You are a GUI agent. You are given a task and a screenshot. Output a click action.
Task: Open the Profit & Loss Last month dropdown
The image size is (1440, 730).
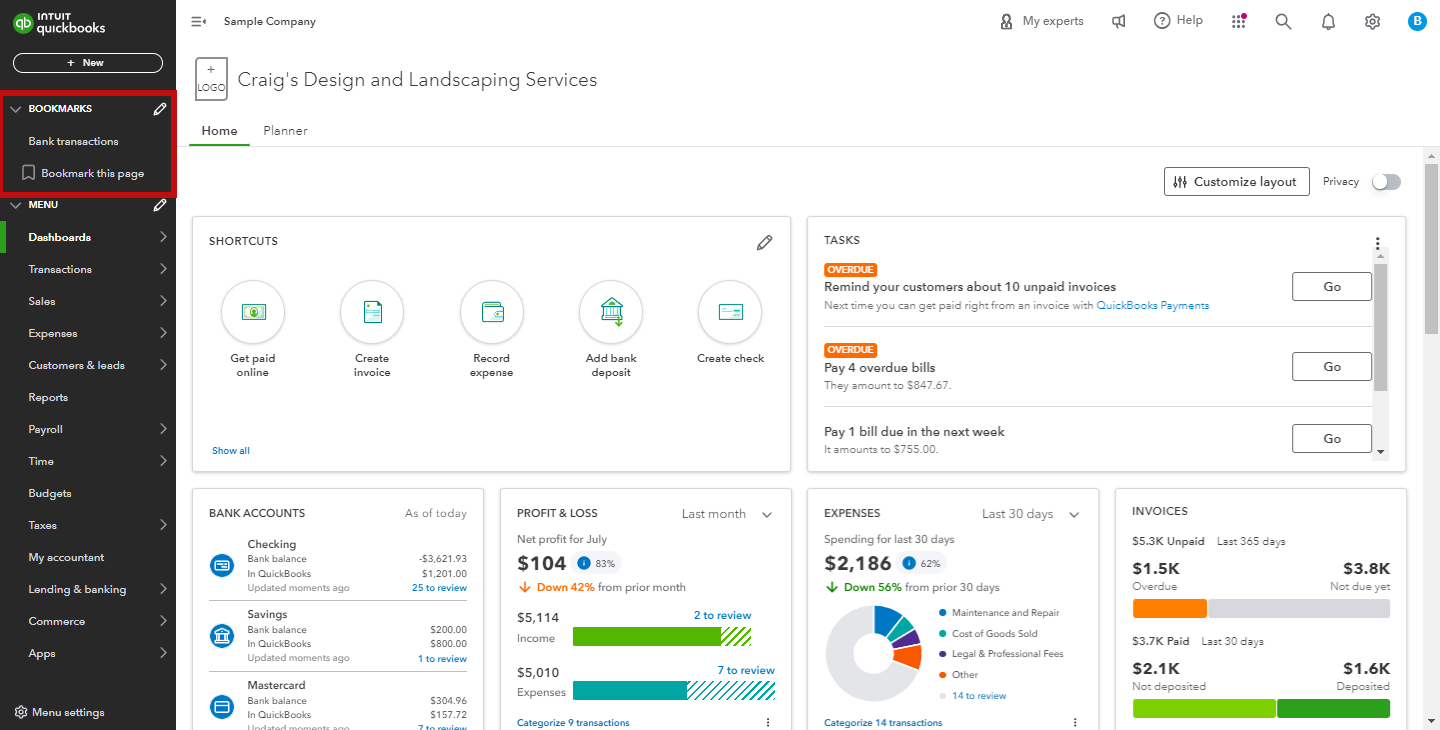coord(727,514)
